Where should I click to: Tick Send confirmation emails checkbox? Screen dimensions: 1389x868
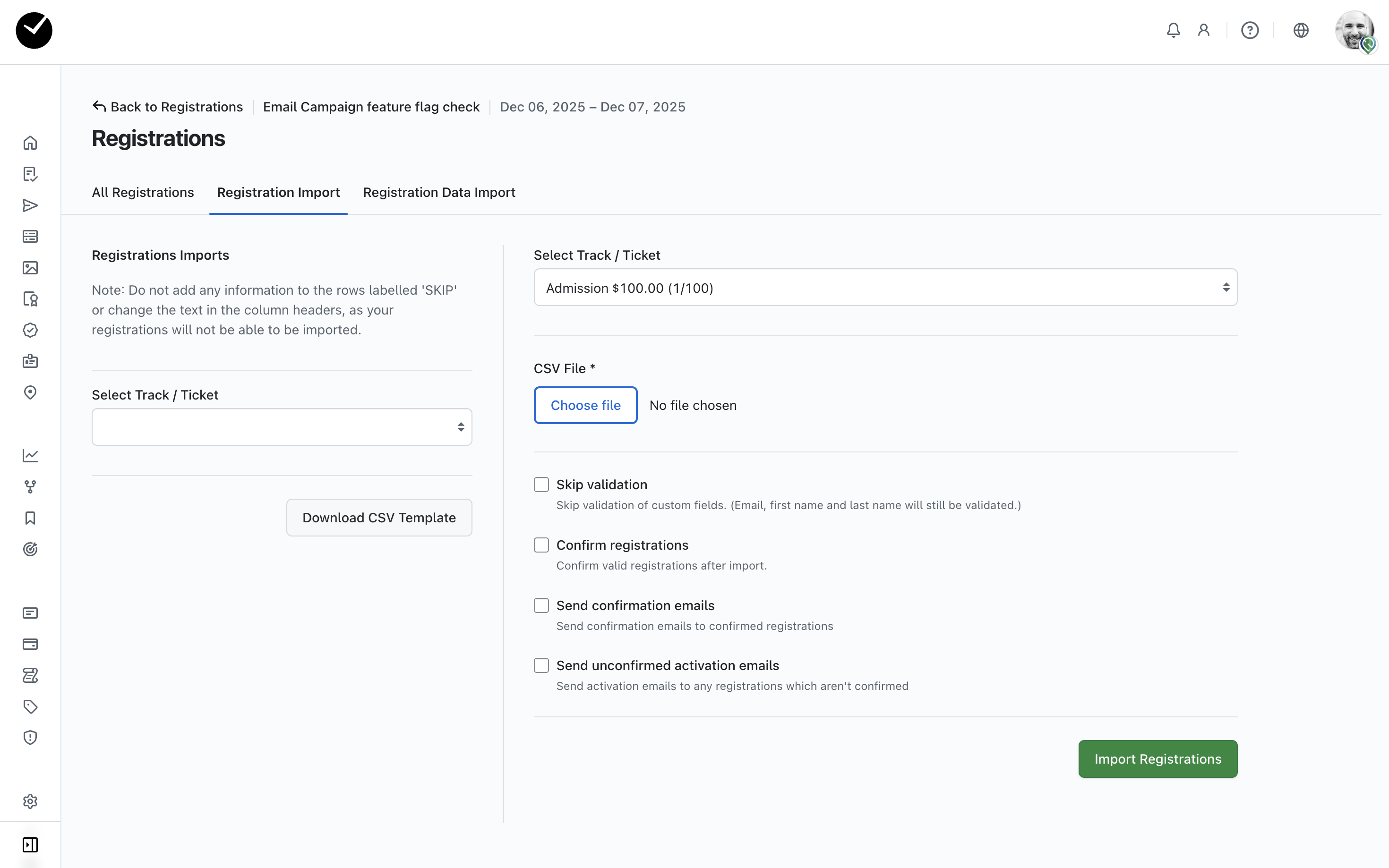[x=541, y=605]
